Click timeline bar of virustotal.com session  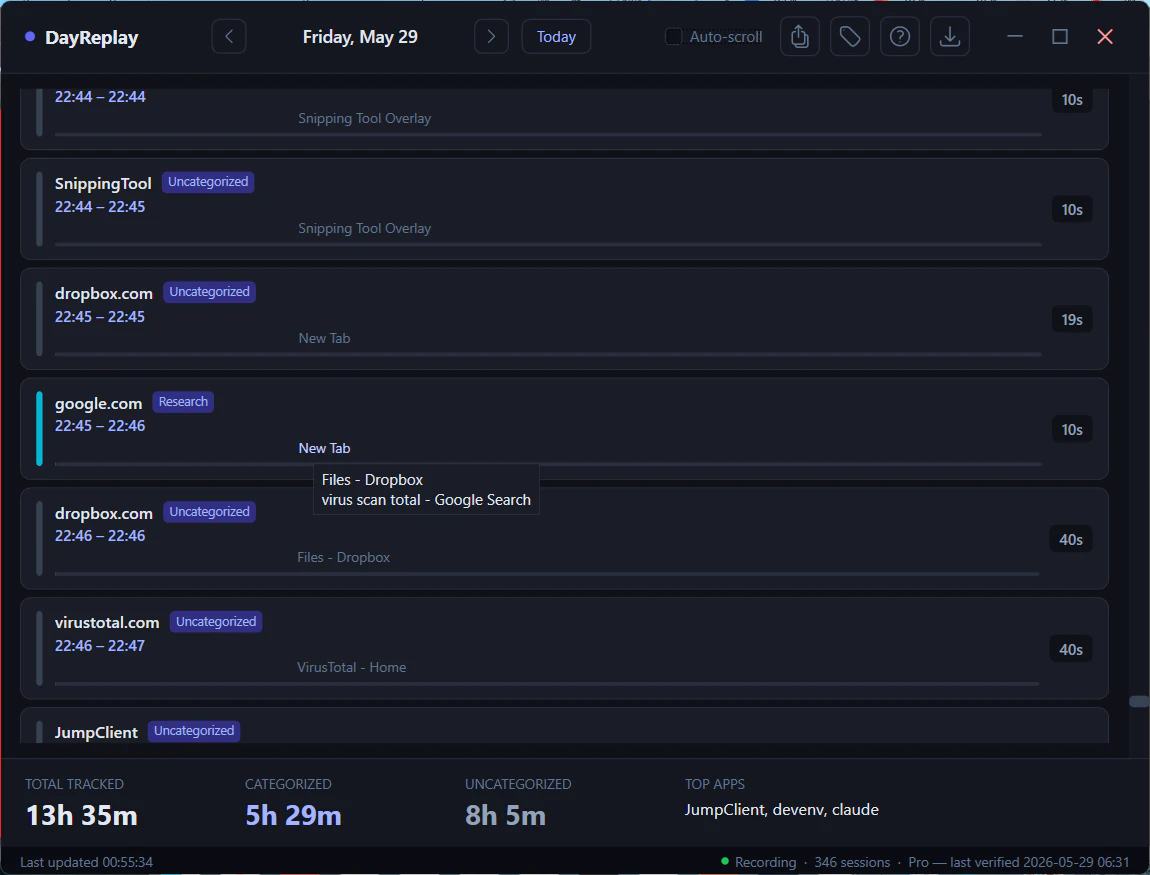(547, 684)
